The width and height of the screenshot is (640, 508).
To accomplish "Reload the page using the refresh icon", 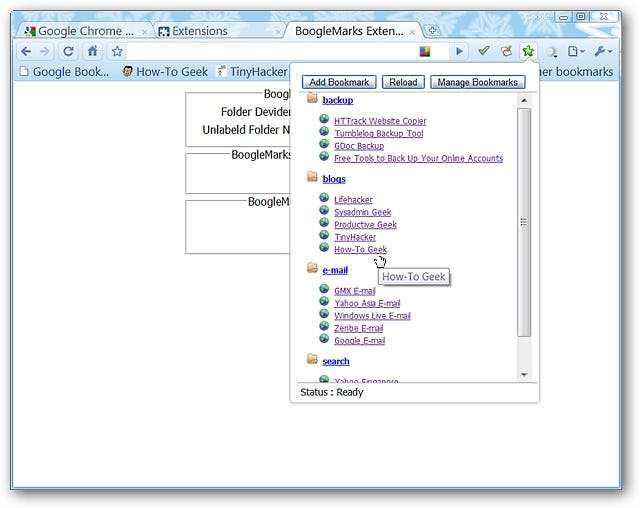I will [69, 51].
